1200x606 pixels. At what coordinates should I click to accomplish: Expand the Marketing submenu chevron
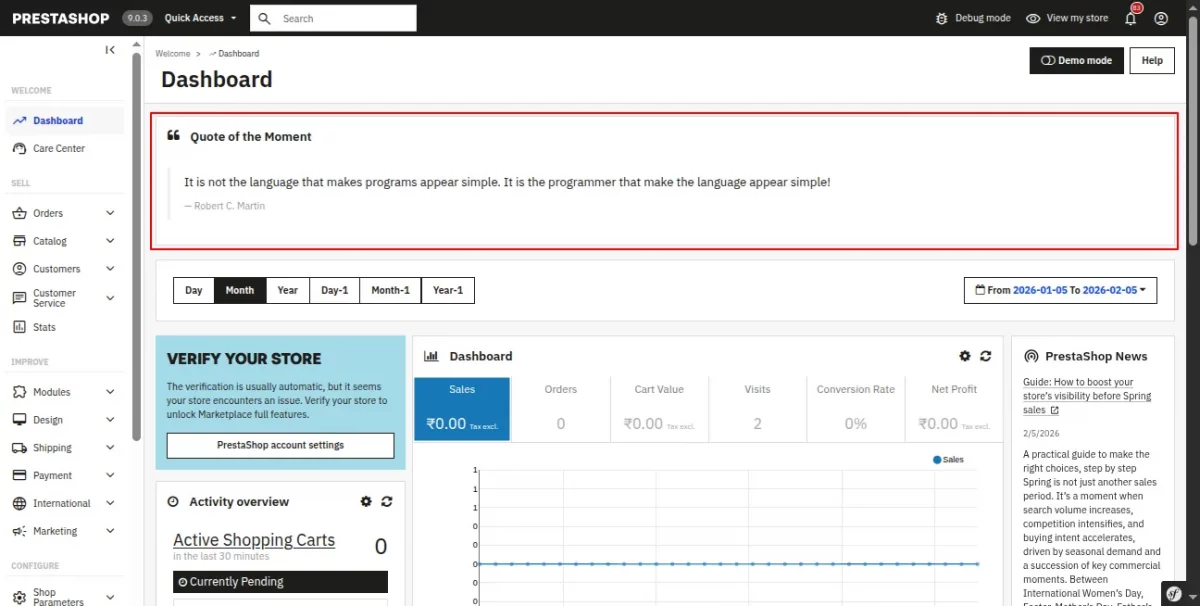pyautogui.click(x=110, y=531)
